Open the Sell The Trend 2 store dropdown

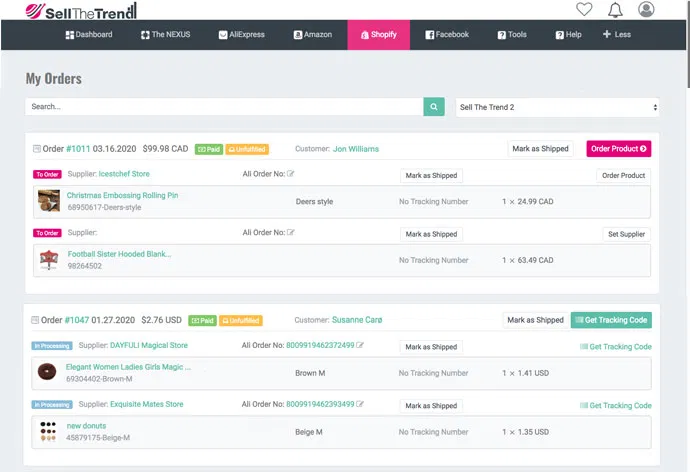pyautogui.click(x=557, y=107)
